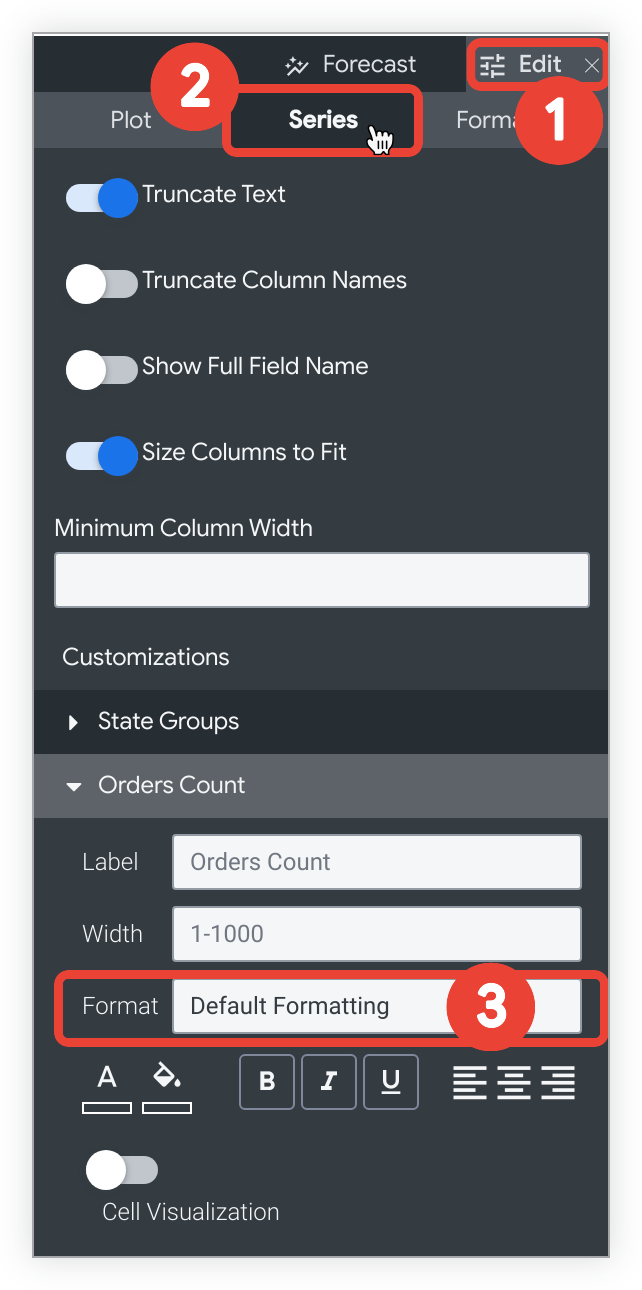
Task: Expand the State Groups section
Action: pyautogui.click(x=168, y=721)
